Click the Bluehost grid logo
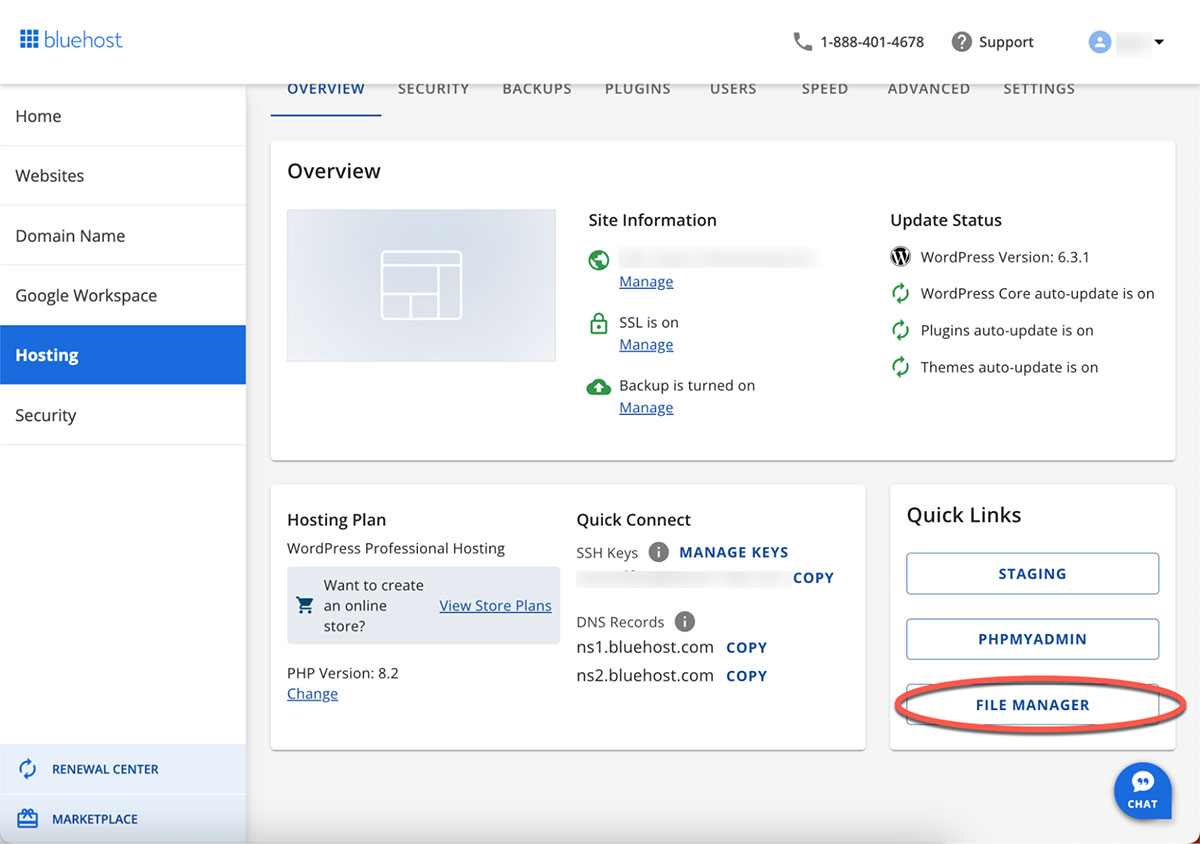1200x844 pixels. pyautogui.click(x=29, y=40)
